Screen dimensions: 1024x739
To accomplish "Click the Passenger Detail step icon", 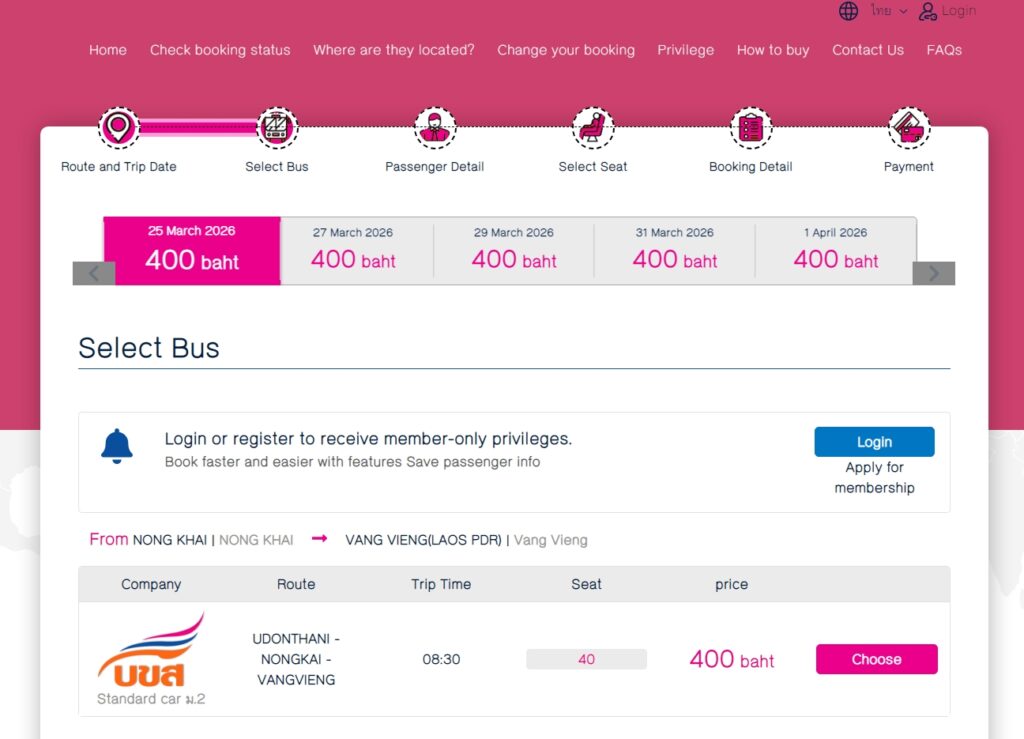I will (x=435, y=128).
